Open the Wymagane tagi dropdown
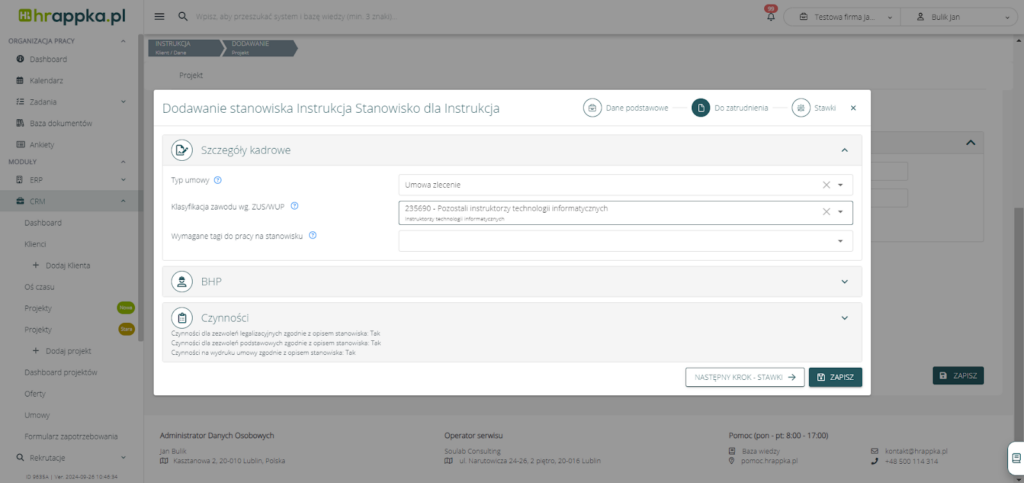 point(841,241)
